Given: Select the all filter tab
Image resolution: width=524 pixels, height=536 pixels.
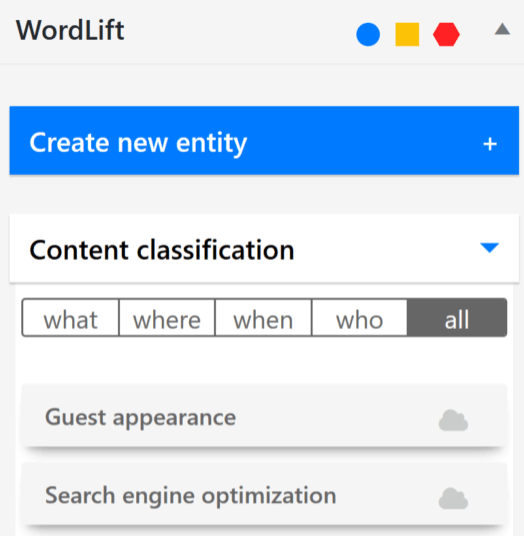Looking at the screenshot, I should (457, 318).
